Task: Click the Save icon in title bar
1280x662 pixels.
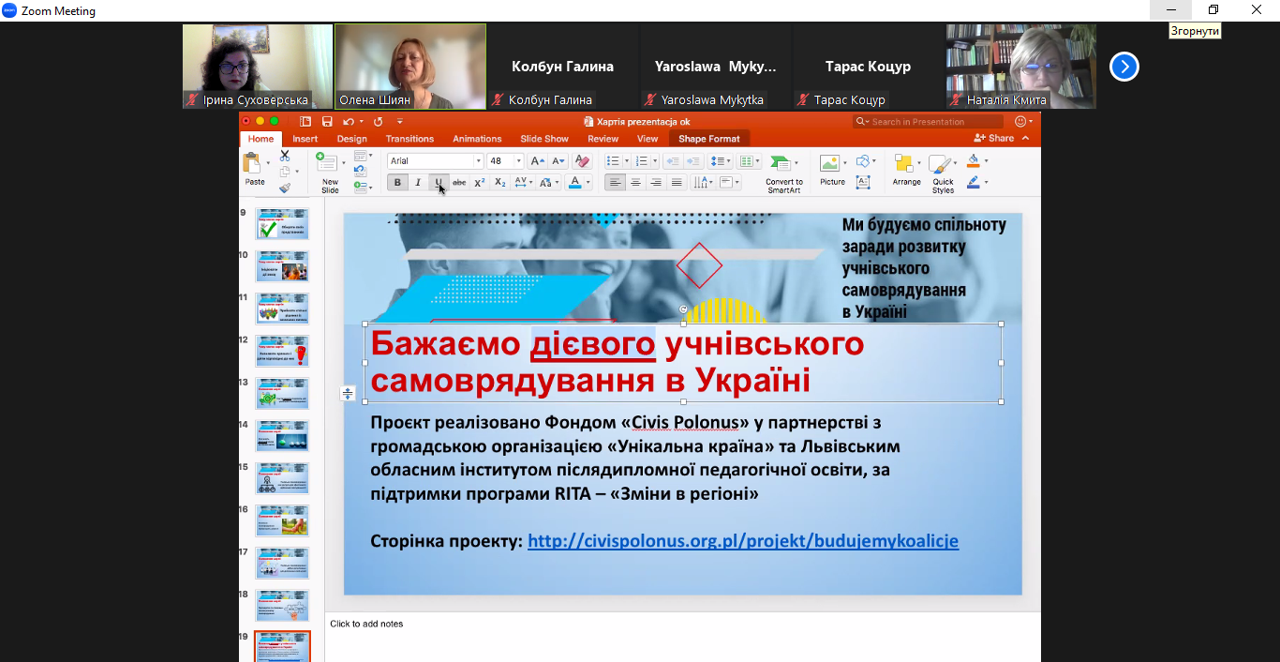Action: (x=327, y=122)
